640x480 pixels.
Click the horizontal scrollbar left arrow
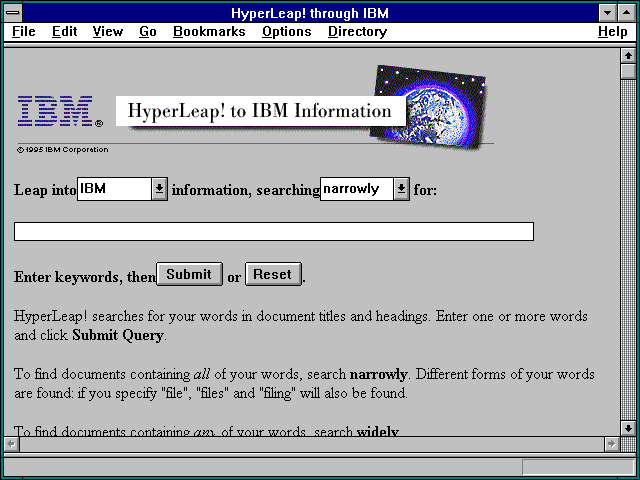pos(11,444)
